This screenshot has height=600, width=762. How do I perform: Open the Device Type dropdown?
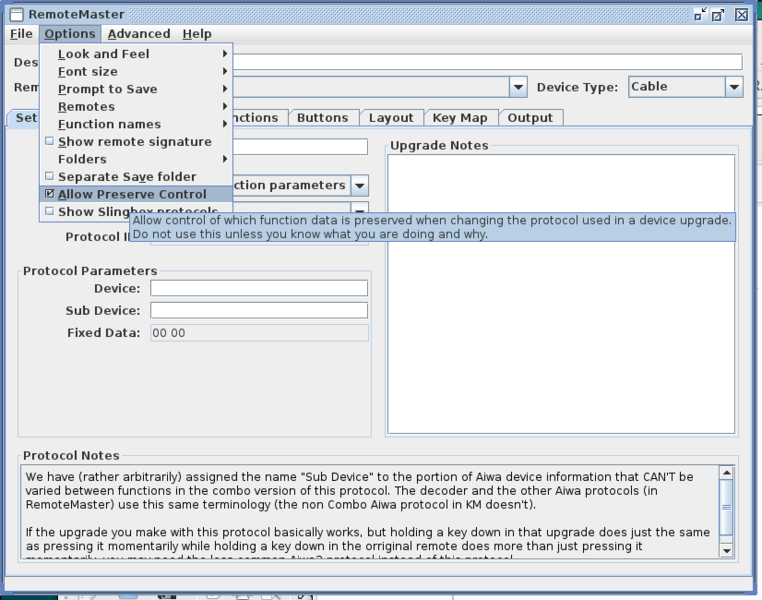(734, 87)
